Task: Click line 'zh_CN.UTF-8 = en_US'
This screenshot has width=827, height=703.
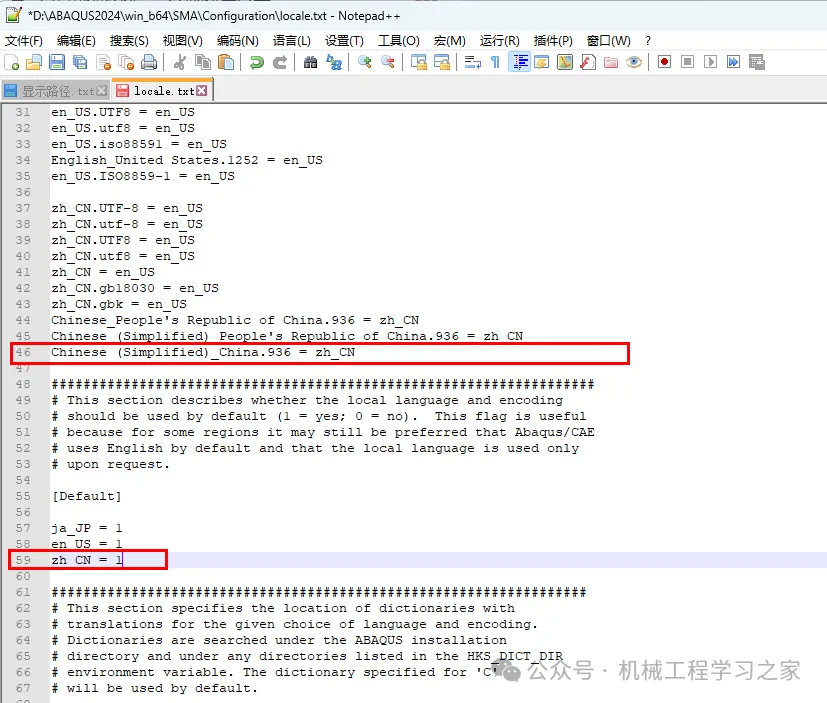Action: [127, 208]
